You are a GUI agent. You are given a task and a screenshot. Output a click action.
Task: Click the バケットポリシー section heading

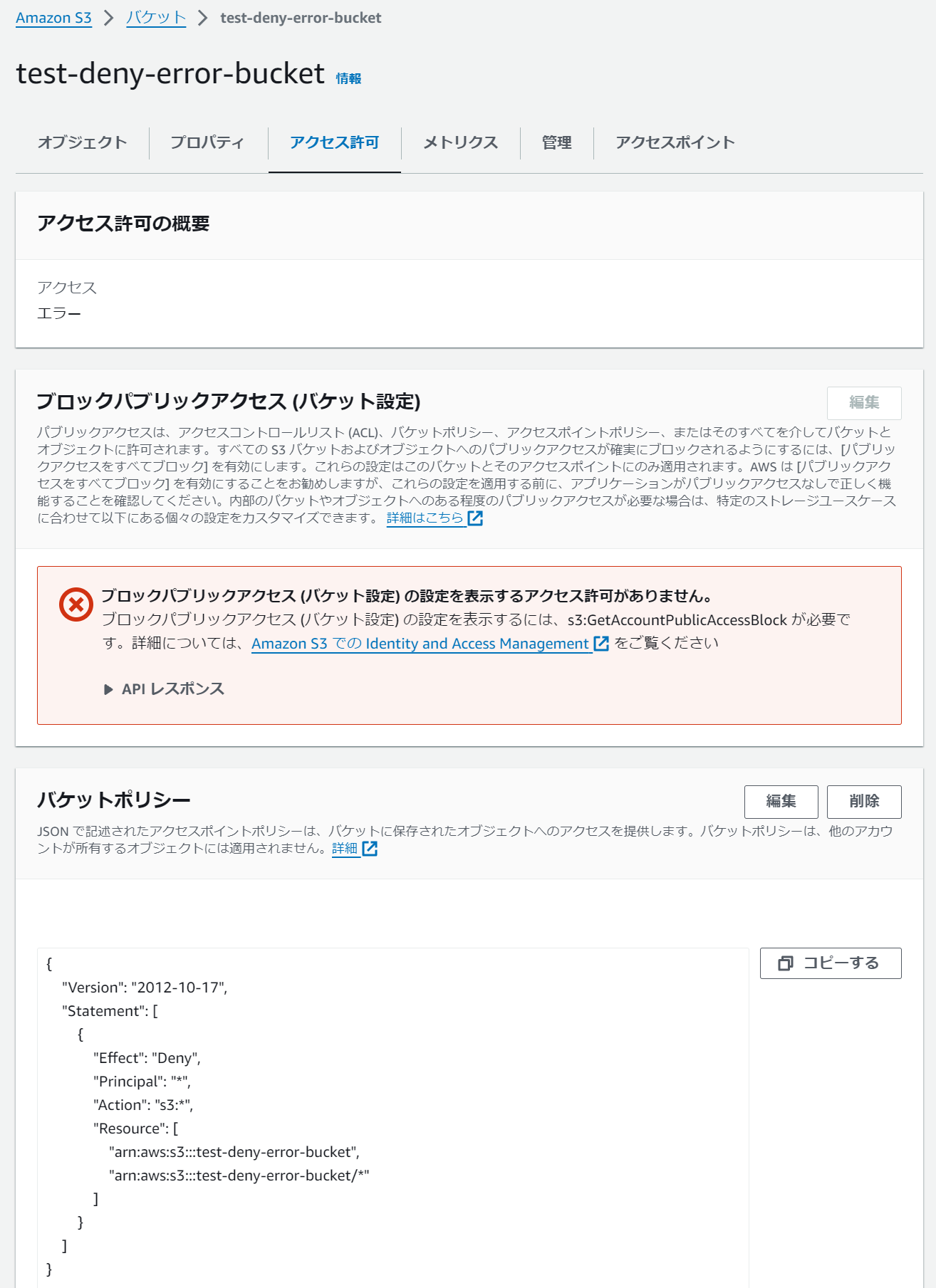click(114, 800)
